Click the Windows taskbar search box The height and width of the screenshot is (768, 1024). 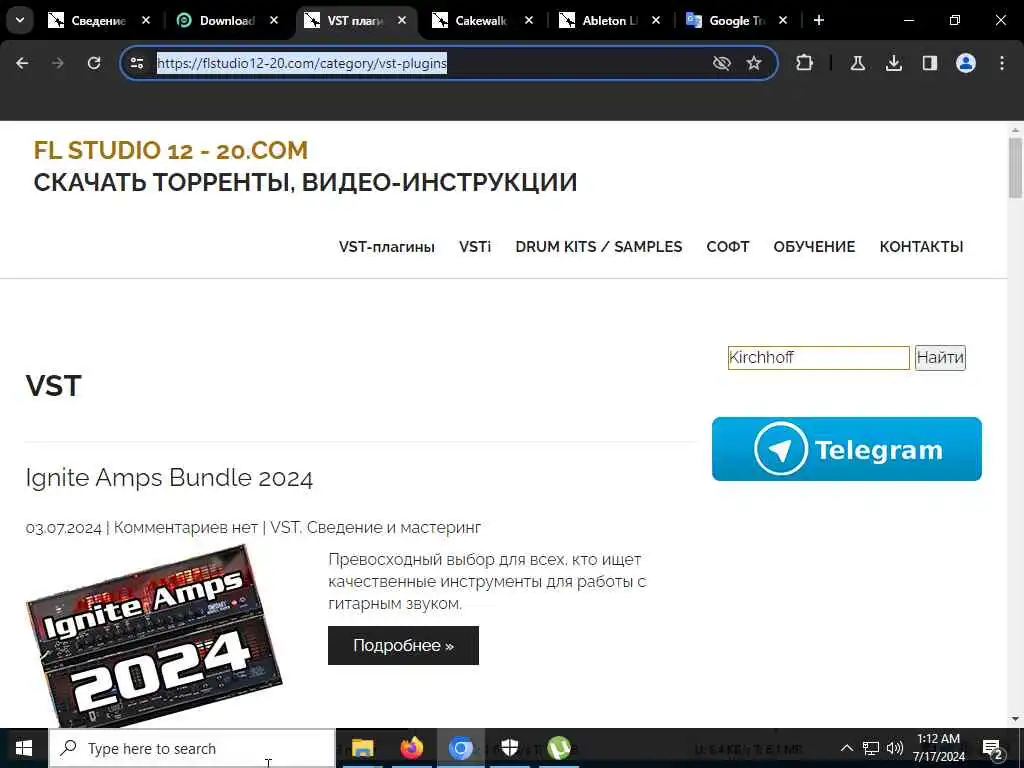pos(193,748)
